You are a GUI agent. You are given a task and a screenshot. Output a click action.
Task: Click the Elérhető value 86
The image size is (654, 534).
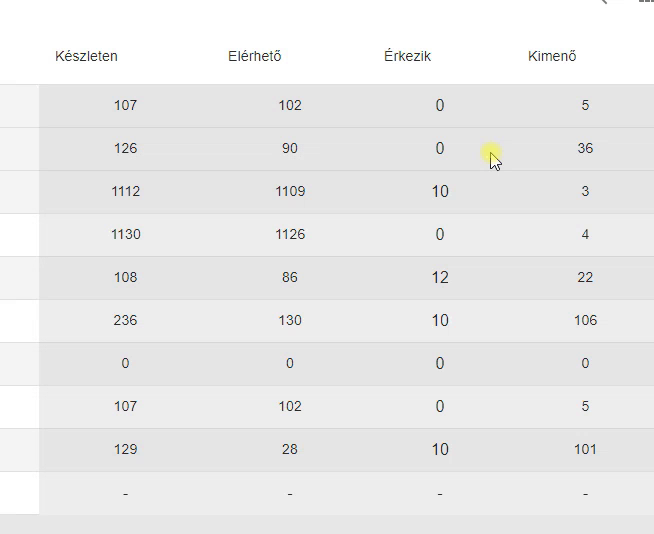pos(290,277)
